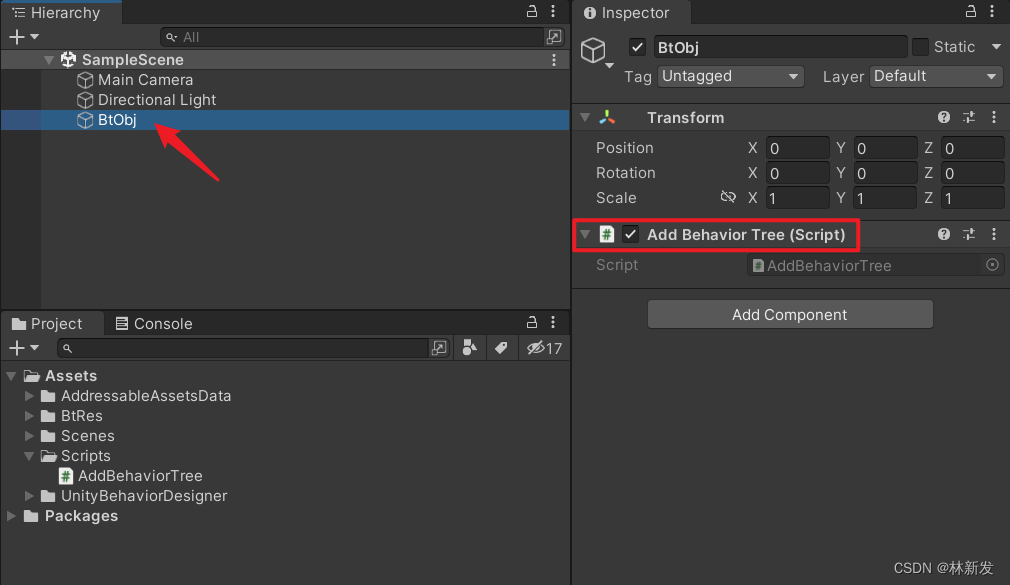
Task: Open the Static flags dropdown arrow
Action: pyautogui.click(x=996, y=46)
